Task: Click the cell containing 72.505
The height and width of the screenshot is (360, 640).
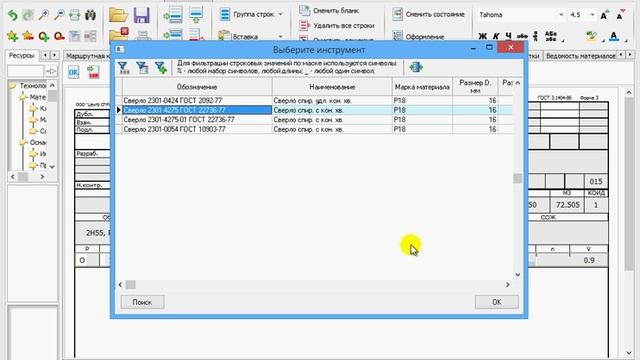Action: [x=567, y=205]
